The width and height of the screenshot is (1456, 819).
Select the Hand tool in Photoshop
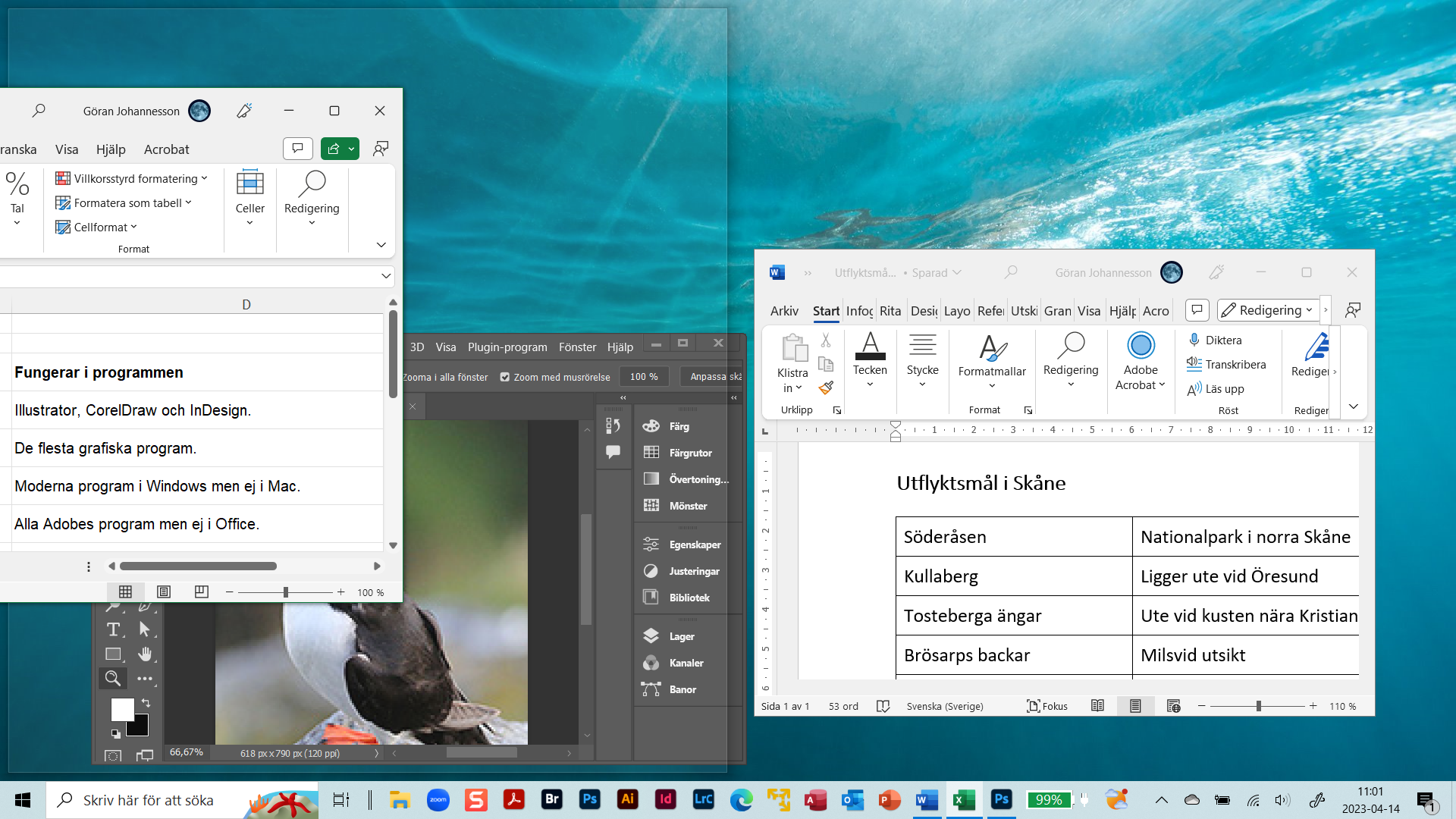click(x=145, y=654)
